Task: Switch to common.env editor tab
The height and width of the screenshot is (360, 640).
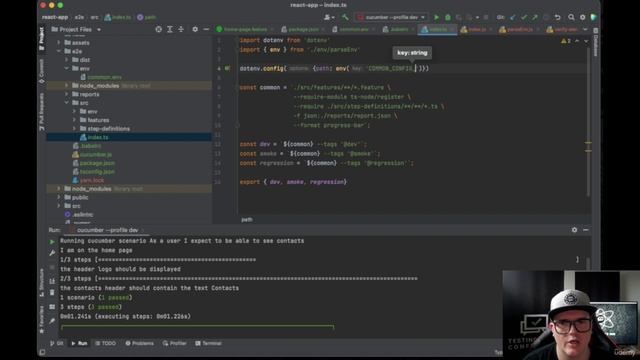Action: tap(352, 29)
